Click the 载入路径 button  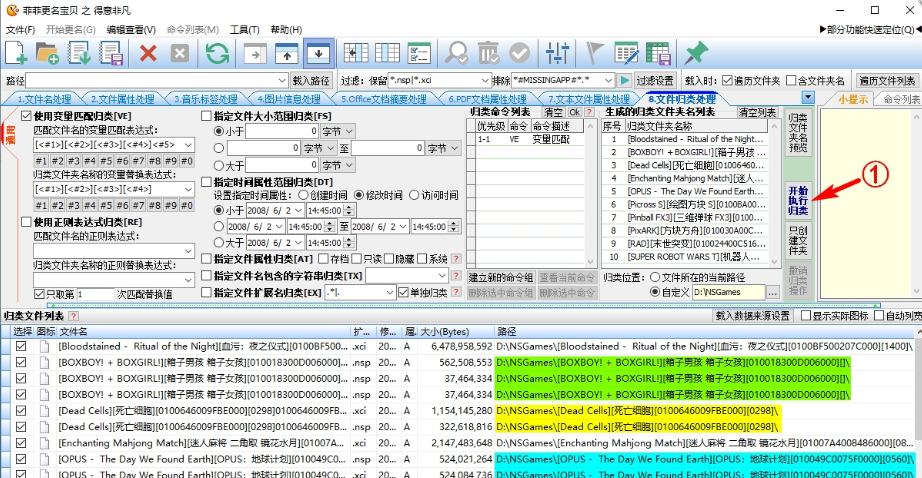pos(311,81)
